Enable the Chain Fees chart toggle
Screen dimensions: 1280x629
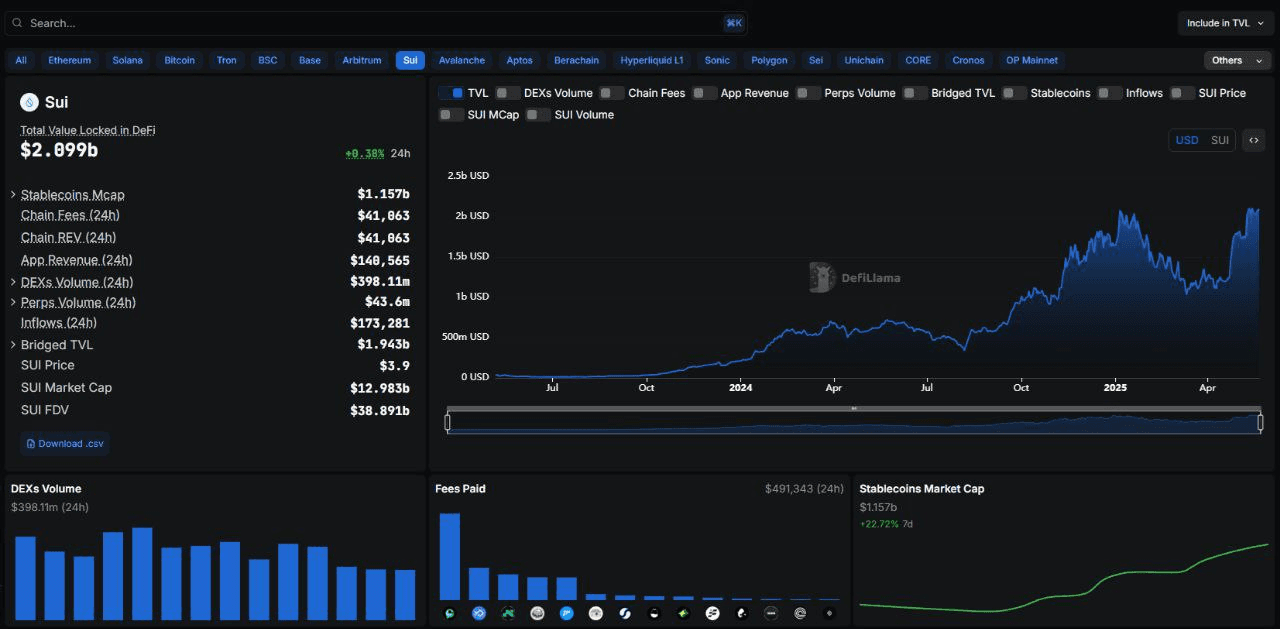(x=612, y=93)
